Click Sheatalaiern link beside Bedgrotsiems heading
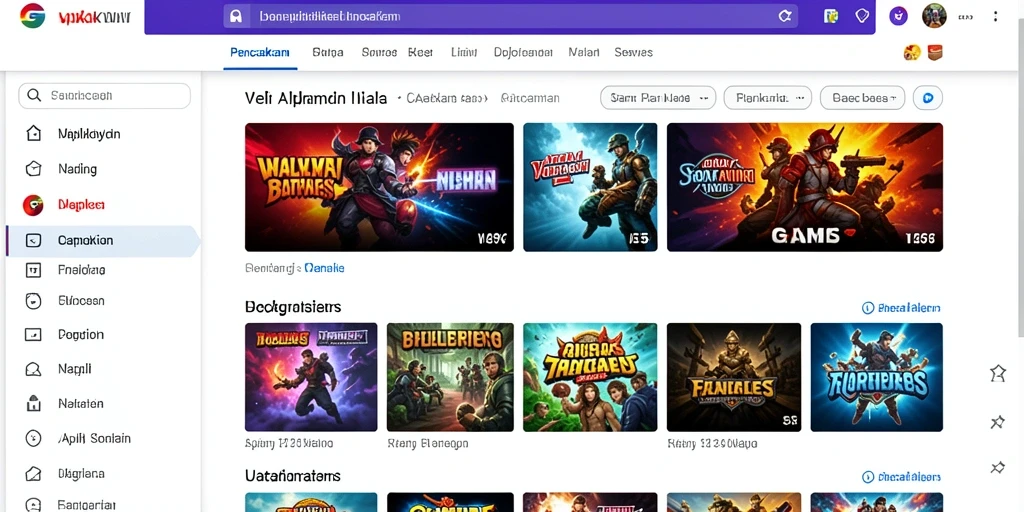The width and height of the screenshot is (1024, 512). tap(901, 308)
